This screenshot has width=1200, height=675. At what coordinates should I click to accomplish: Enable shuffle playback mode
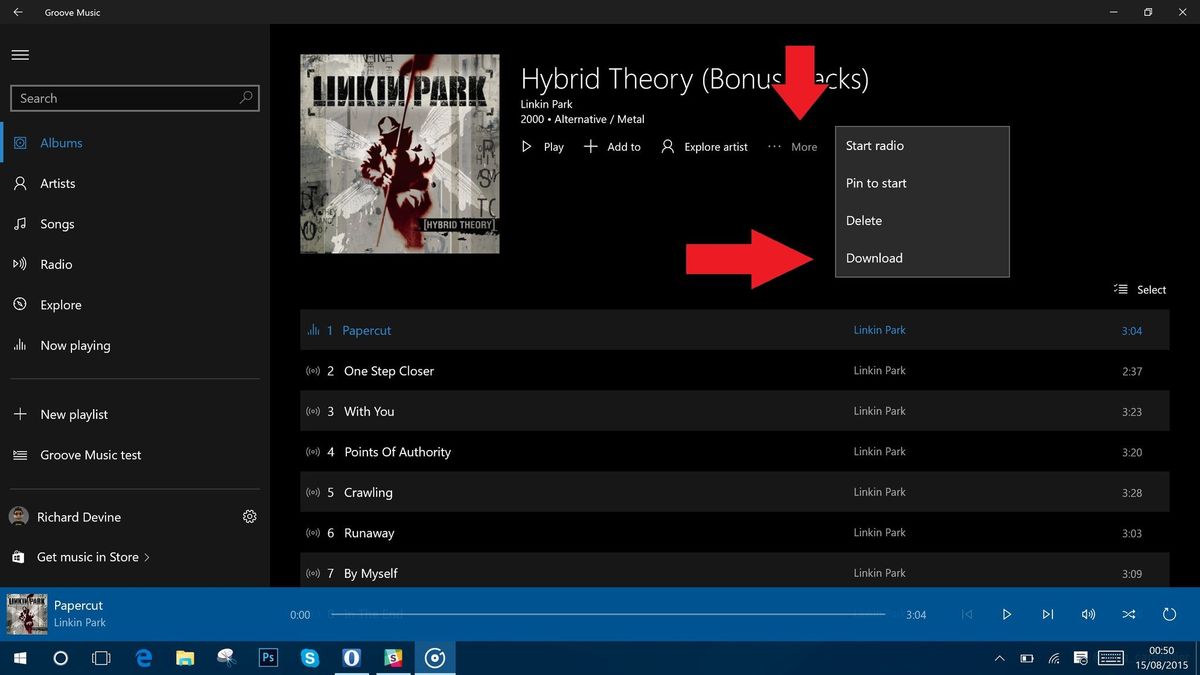[x=1128, y=614]
